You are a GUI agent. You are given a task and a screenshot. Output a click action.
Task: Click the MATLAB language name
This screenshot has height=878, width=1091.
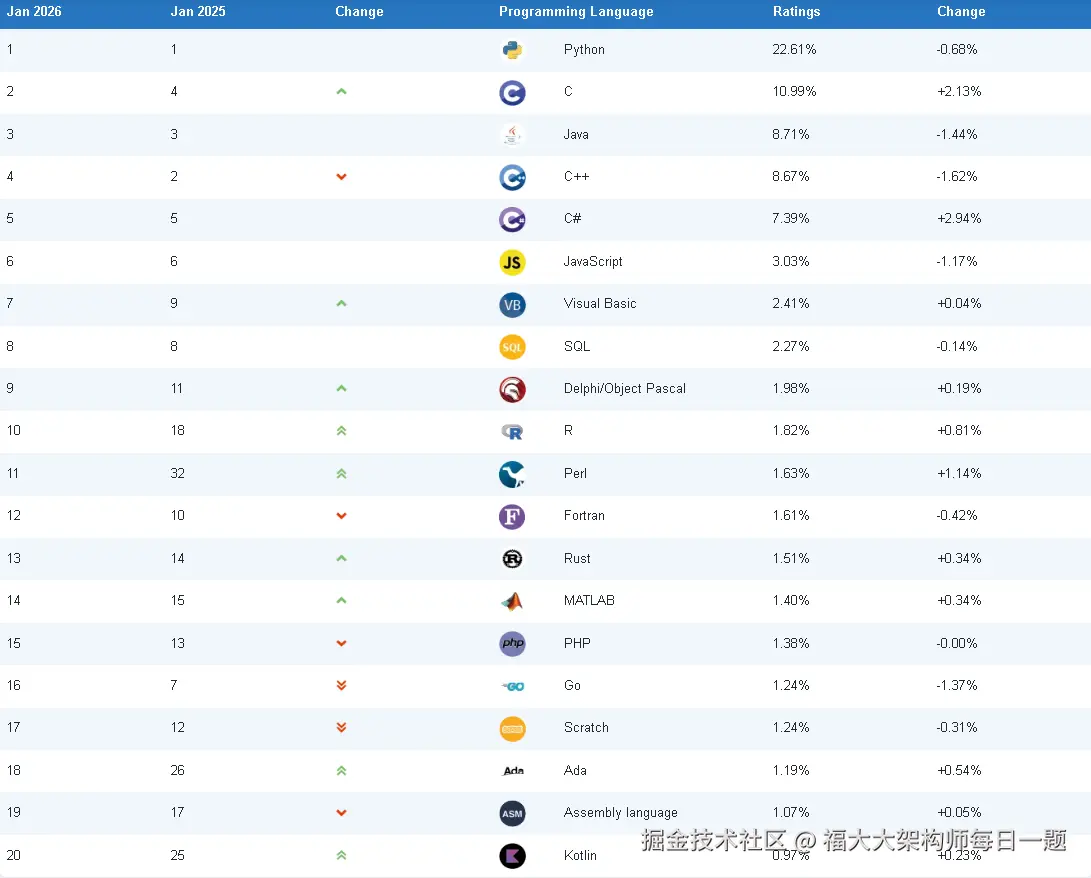tap(589, 600)
